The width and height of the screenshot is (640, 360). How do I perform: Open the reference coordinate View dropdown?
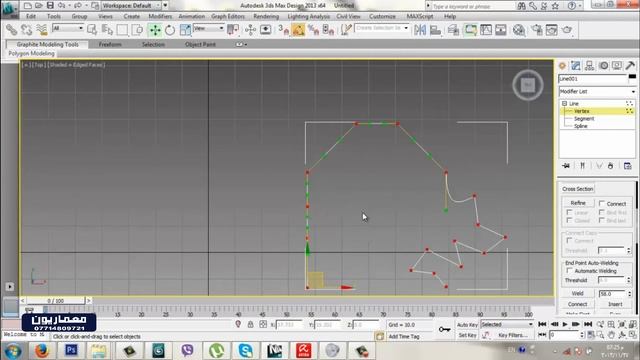(209, 28)
